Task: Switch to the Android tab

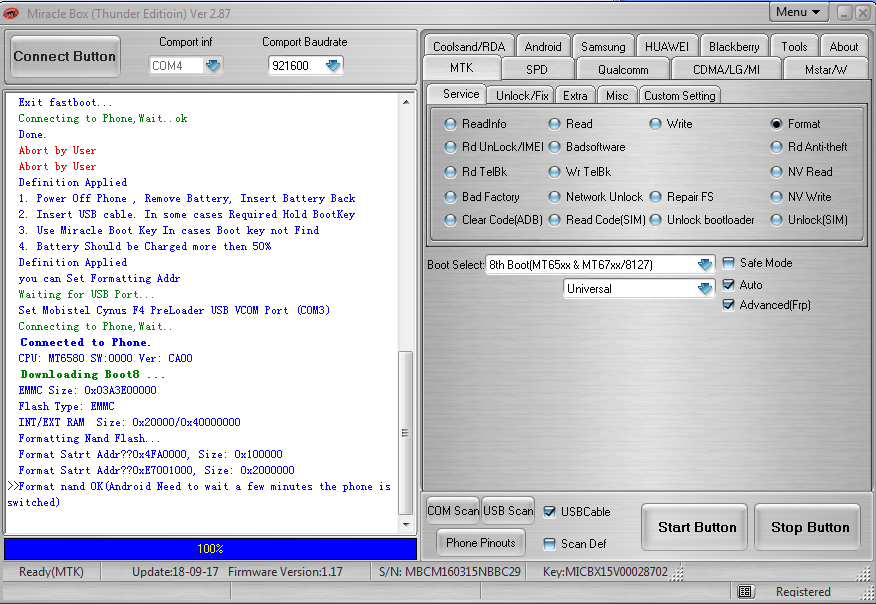Action: (x=542, y=47)
